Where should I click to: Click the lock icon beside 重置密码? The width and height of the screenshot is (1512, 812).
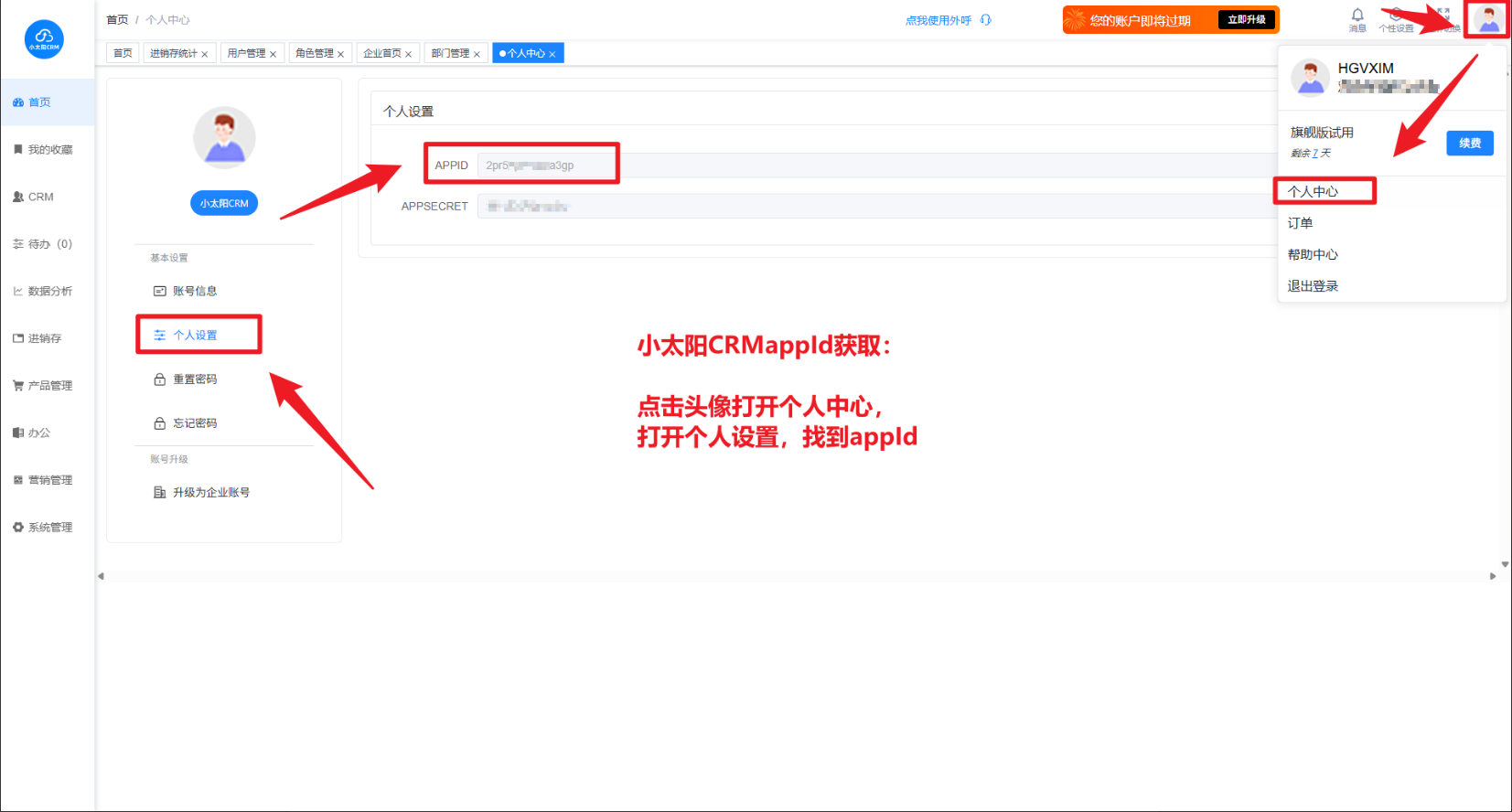(159, 379)
